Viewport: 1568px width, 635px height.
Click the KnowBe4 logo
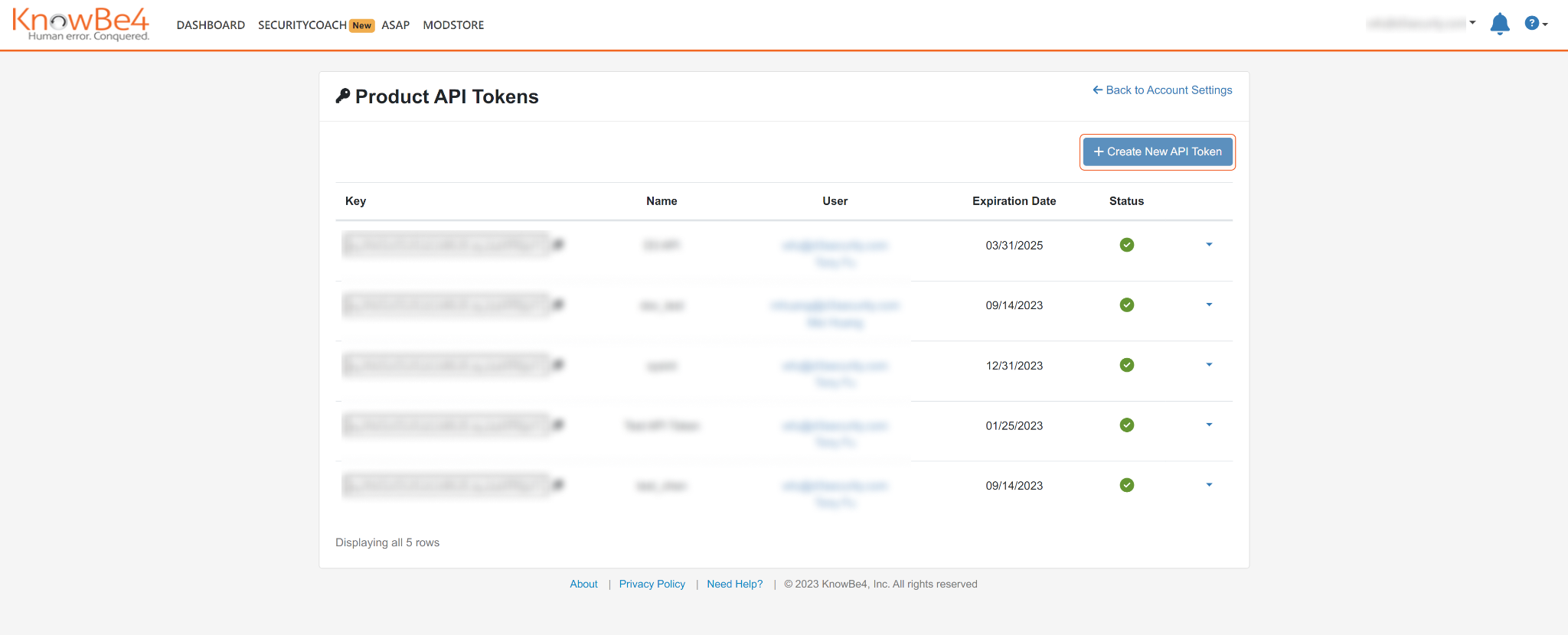tap(80, 24)
